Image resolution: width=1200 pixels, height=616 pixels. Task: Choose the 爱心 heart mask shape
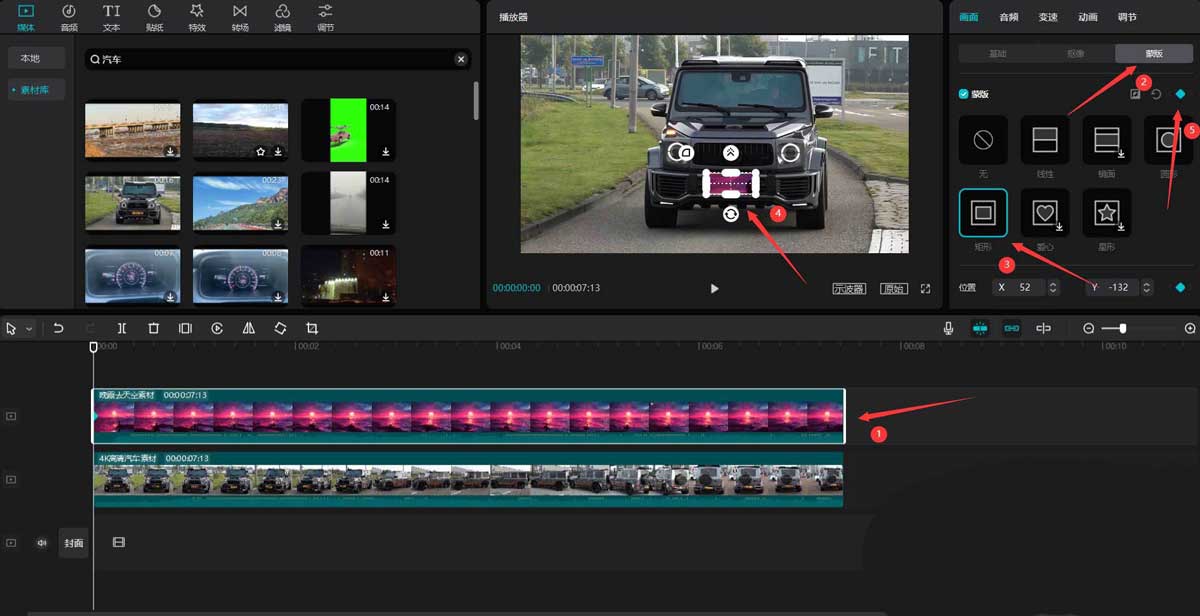click(x=1045, y=213)
